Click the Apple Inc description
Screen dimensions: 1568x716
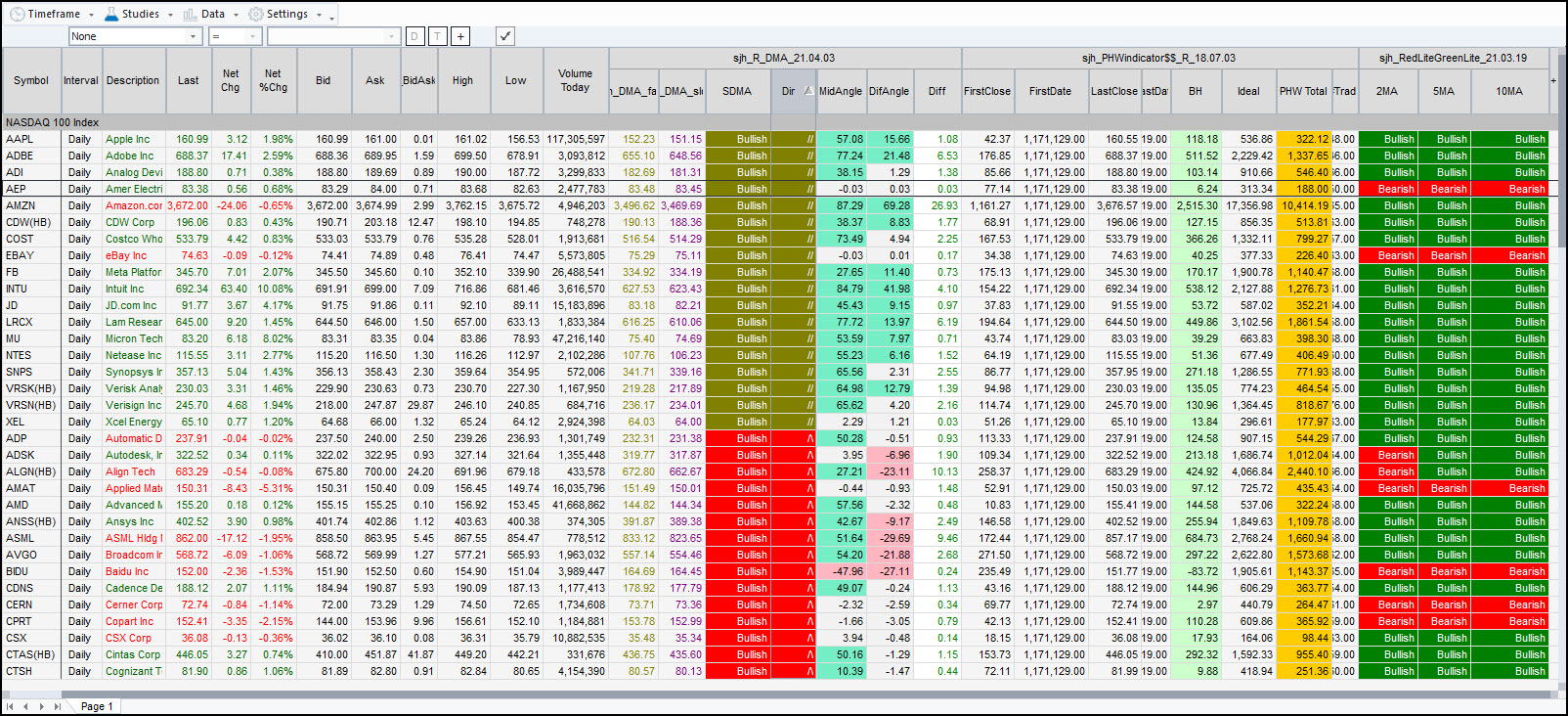[133, 139]
